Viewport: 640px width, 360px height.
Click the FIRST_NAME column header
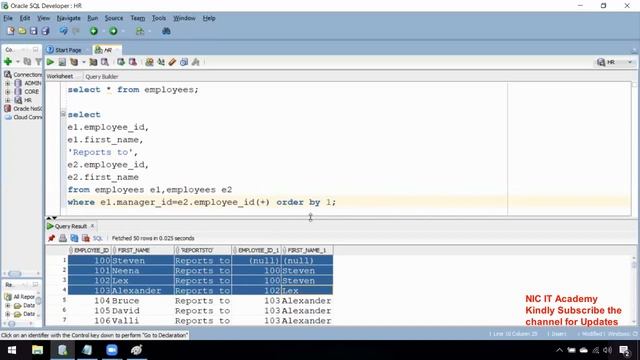142,250
